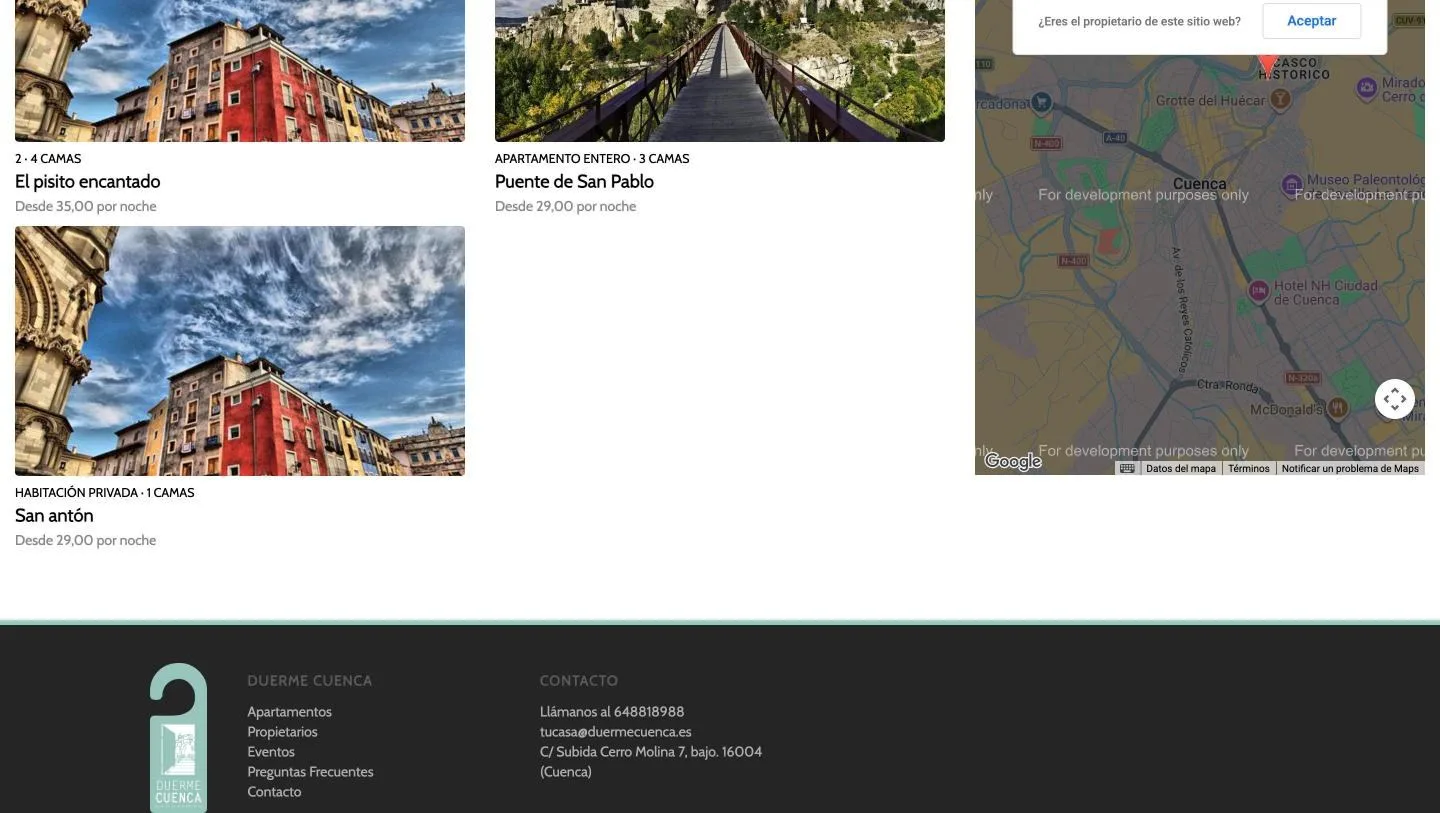Image resolution: width=1440 pixels, height=813 pixels.
Task: Click the El pisito encantado photo
Action: coord(240,70)
